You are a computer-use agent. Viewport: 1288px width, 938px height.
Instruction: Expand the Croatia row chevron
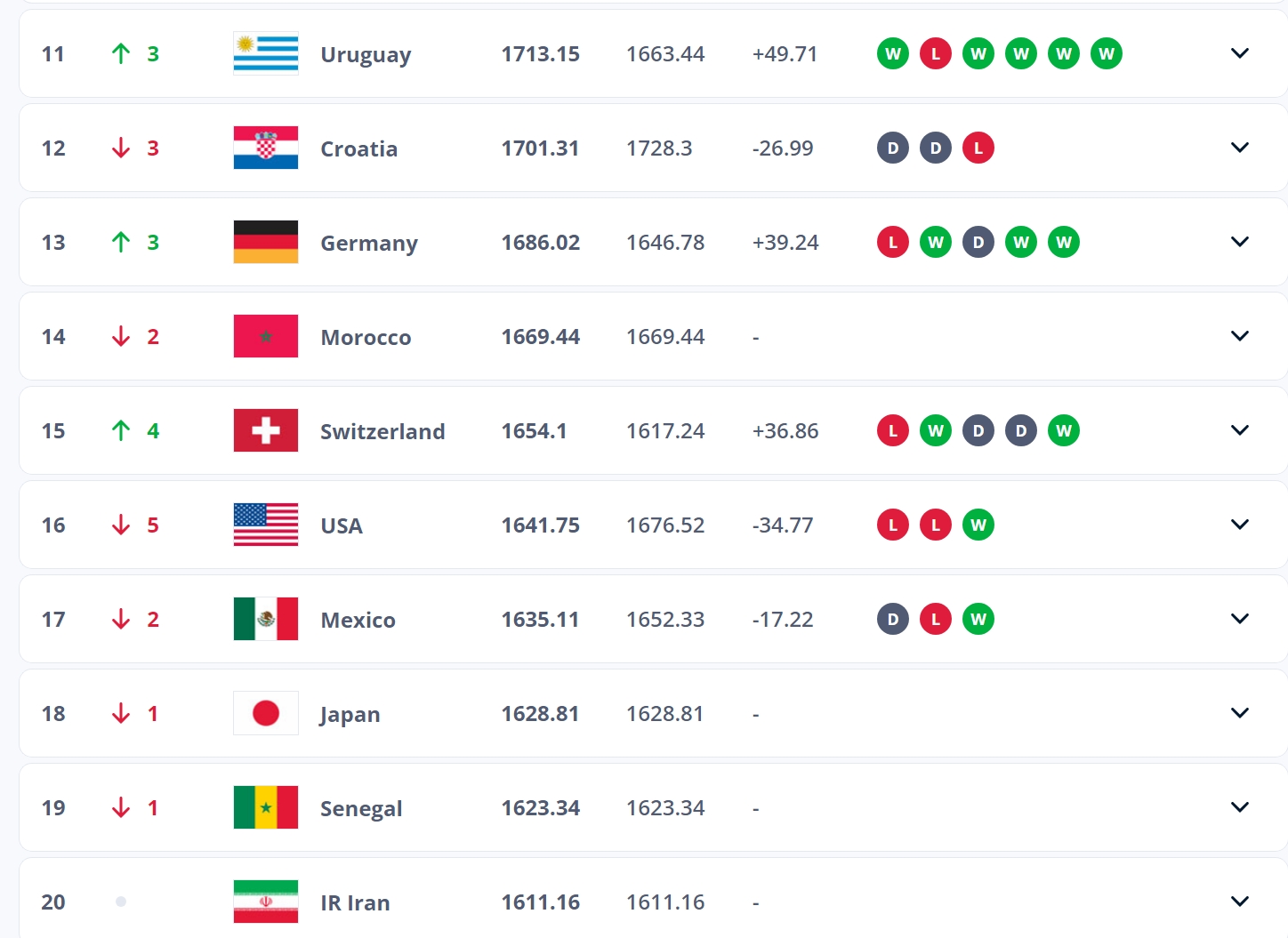click(1239, 148)
